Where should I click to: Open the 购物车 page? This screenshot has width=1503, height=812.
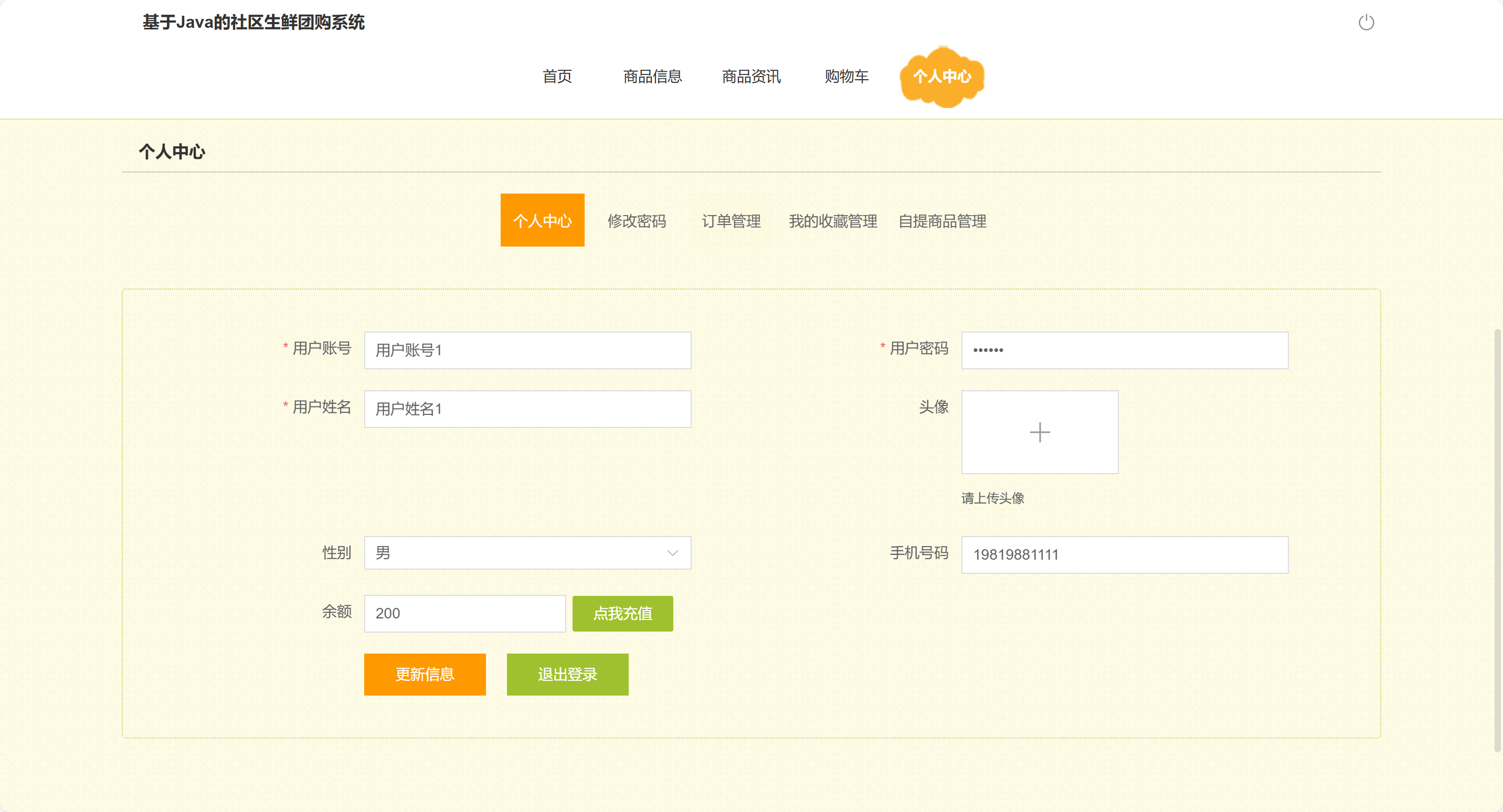click(846, 77)
